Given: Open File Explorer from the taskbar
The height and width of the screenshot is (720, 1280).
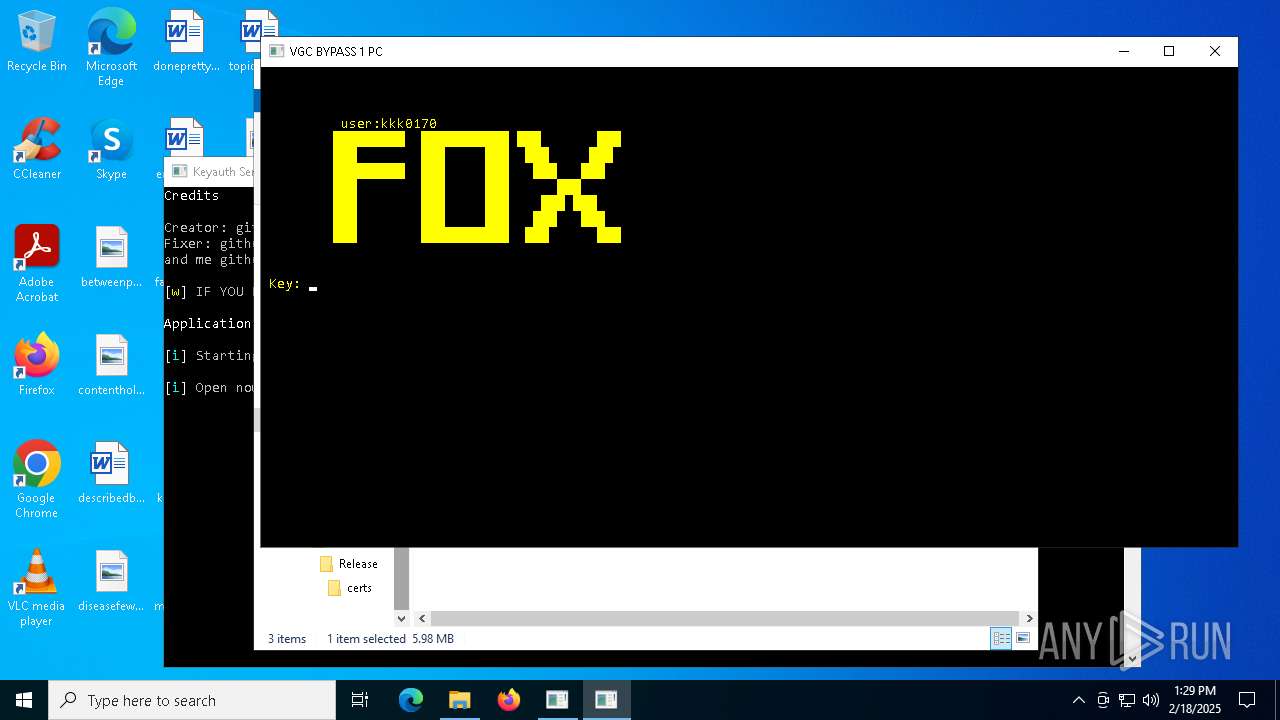Looking at the screenshot, I should (x=459, y=700).
